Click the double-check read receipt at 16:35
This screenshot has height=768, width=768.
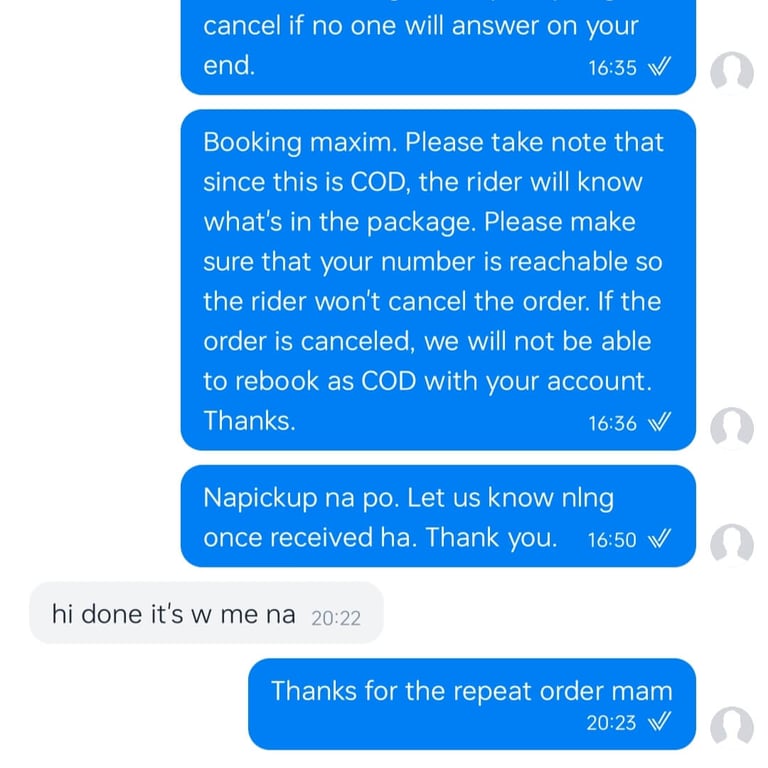tap(659, 68)
